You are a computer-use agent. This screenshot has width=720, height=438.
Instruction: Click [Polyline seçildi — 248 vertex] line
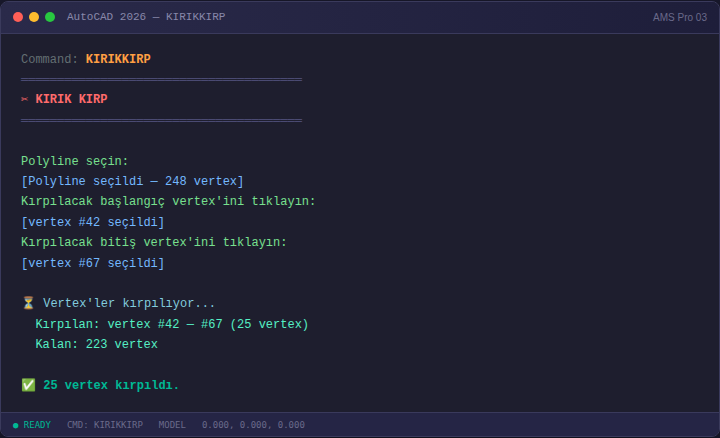(x=132, y=181)
